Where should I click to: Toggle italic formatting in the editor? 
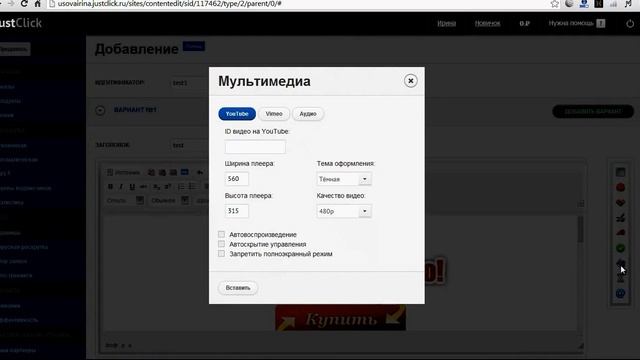[x=121, y=187]
